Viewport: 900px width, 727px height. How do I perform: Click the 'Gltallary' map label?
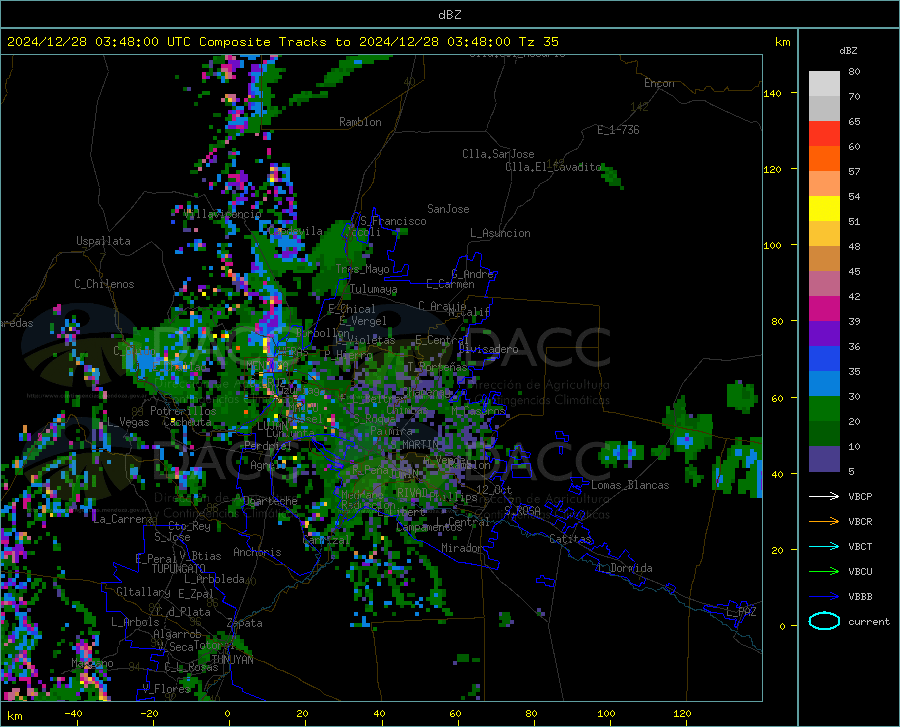click(143, 592)
